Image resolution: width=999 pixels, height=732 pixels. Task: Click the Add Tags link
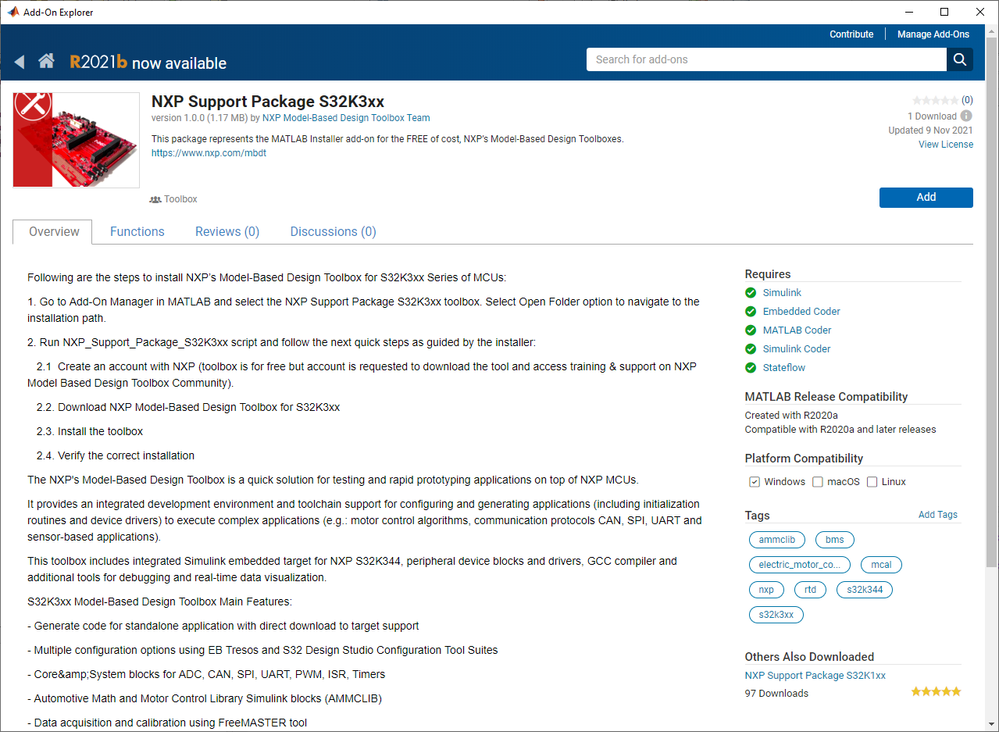coord(937,515)
